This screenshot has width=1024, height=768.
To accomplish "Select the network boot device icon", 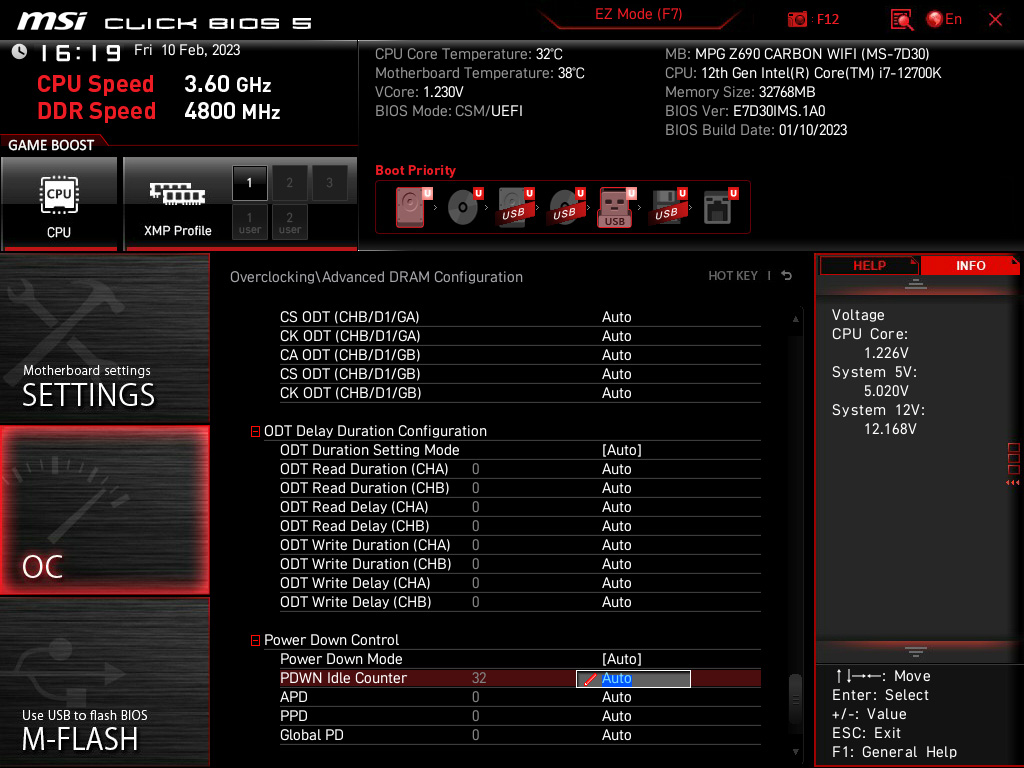I will click(x=720, y=207).
